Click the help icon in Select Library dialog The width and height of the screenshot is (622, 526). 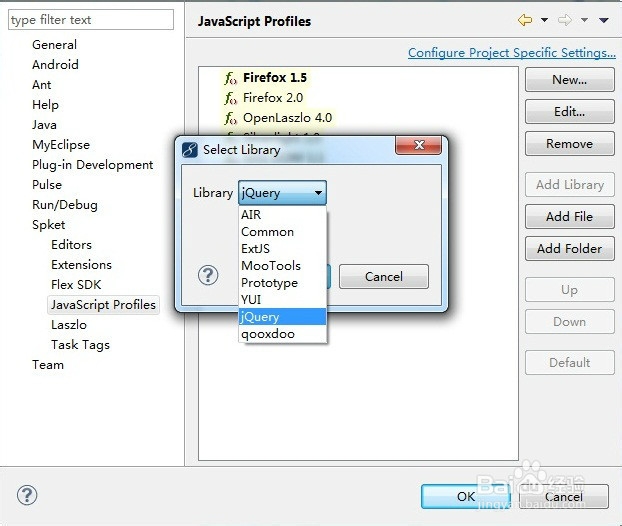pyautogui.click(x=208, y=275)
